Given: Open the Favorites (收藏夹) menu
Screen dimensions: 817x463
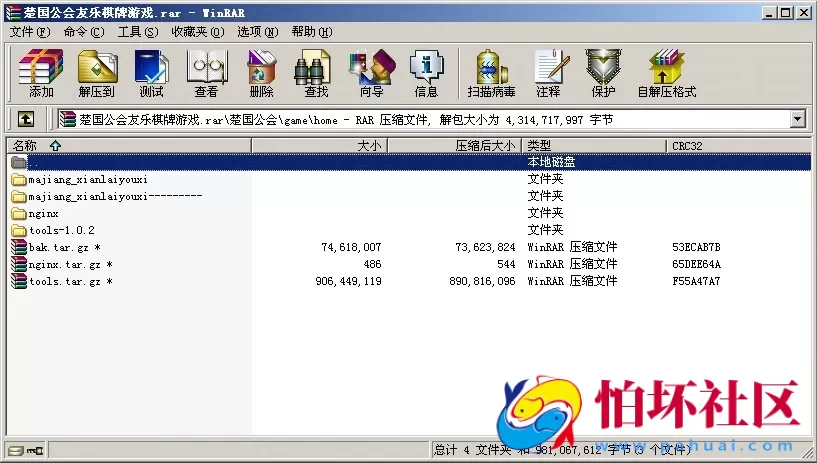Looking at the screenshot, I should tap(198, 32).
